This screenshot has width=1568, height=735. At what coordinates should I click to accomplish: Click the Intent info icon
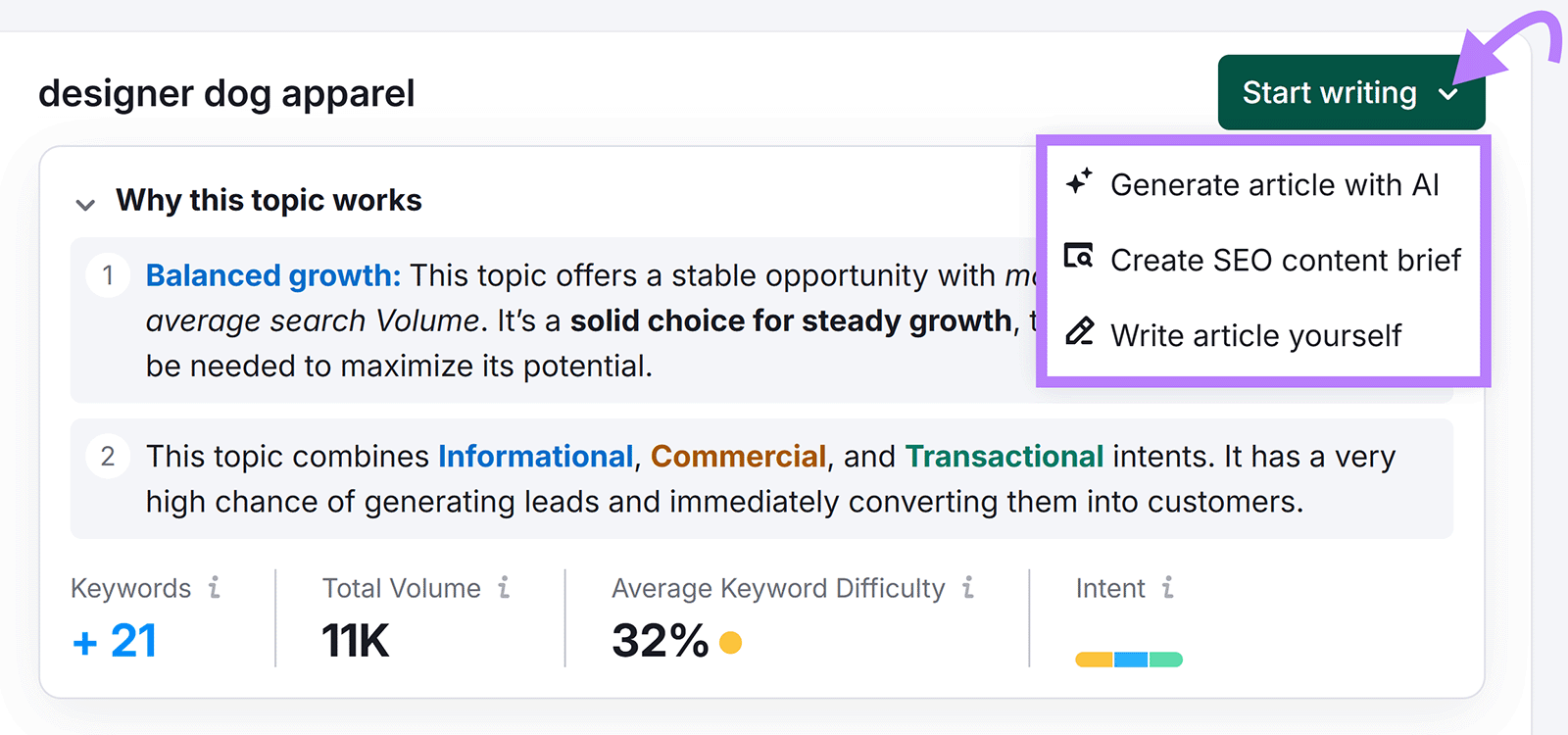1166,588
